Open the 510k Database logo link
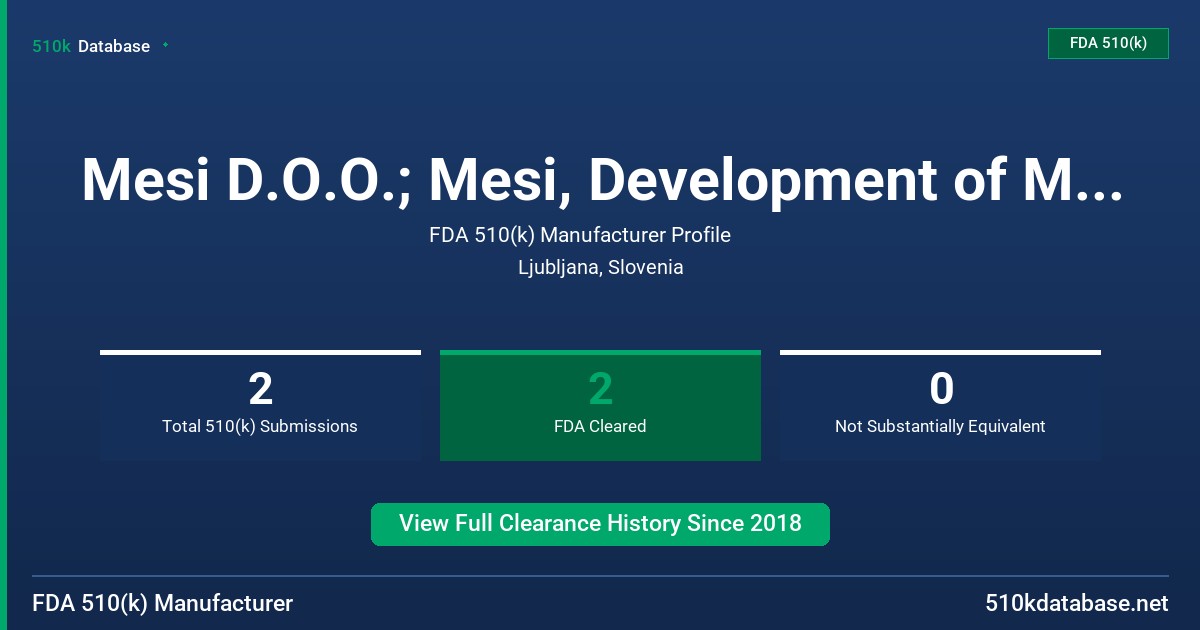The height and width of the screenshot is (630, 1200). (91, 46)
